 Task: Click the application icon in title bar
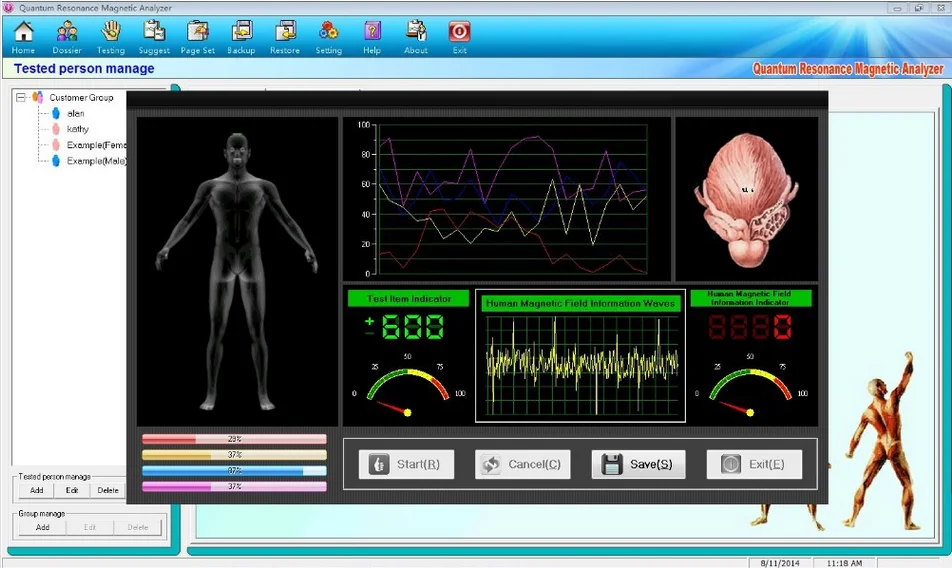click(8, 8)
